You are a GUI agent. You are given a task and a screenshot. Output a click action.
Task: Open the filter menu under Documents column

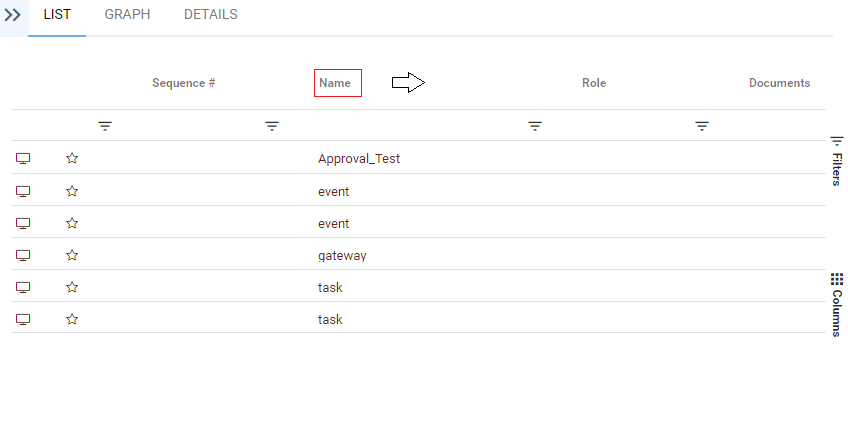pyautogui.click(x=702, y=126)
